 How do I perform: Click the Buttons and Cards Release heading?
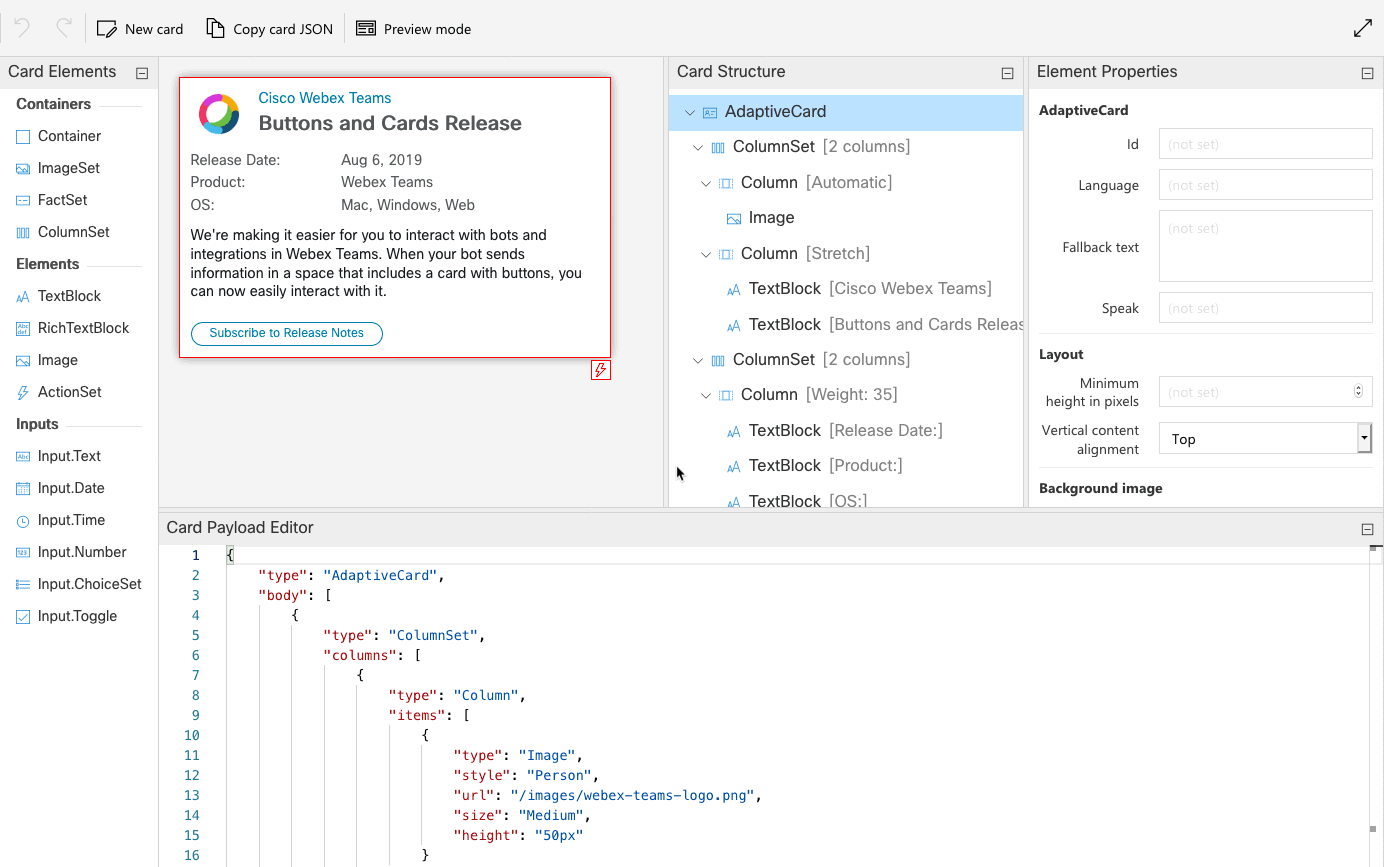click(390, 123)
